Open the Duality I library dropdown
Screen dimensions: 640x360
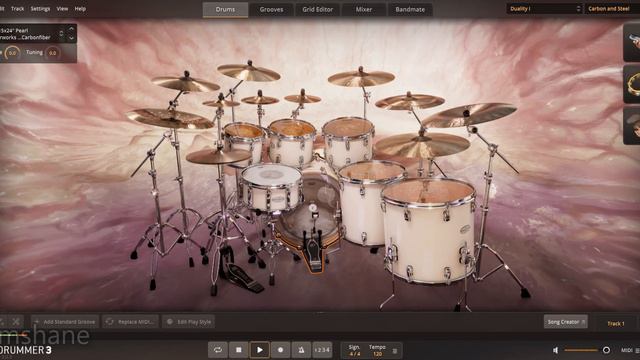coord(544,9)
